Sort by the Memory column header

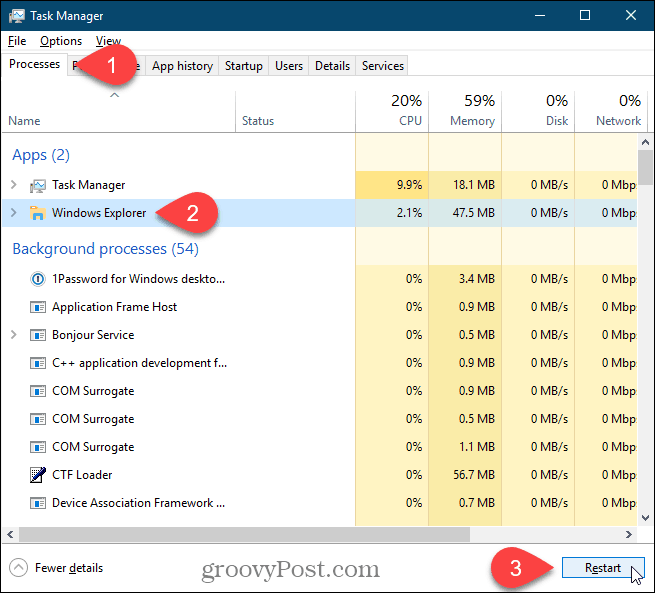click(465, 111)
